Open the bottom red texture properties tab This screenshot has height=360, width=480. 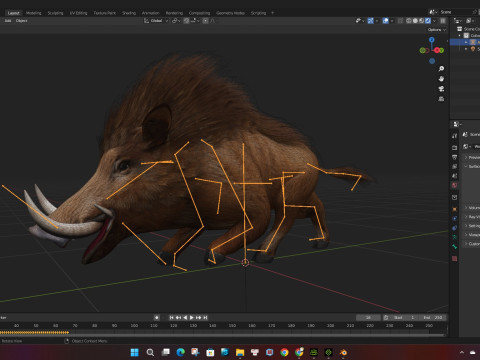454,258
